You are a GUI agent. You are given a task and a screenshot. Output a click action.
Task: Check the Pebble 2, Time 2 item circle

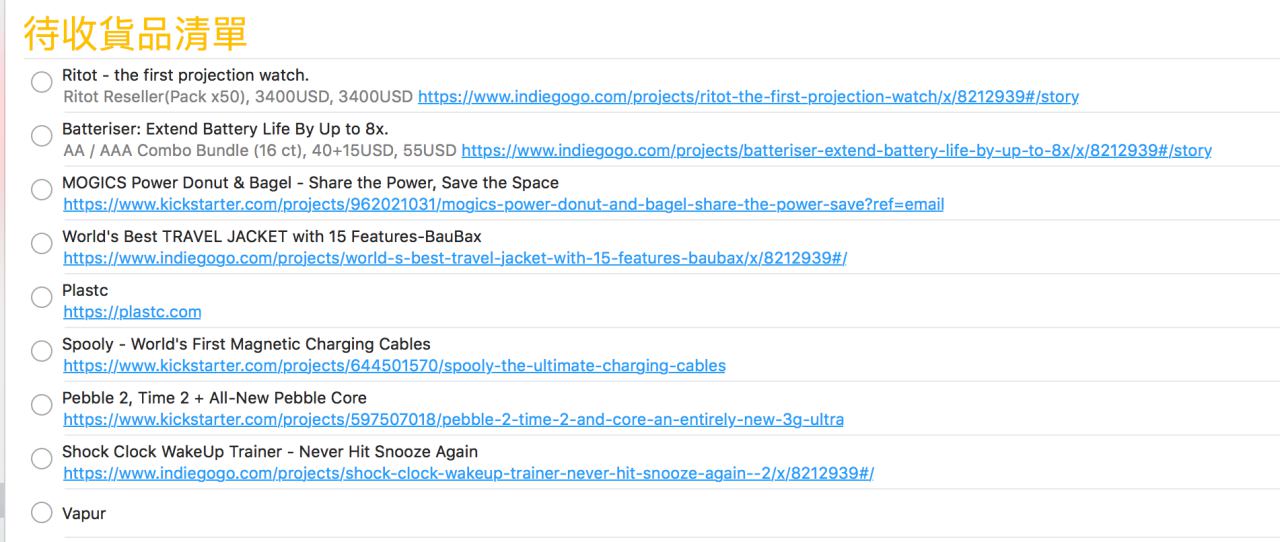(x=42, y=405)
